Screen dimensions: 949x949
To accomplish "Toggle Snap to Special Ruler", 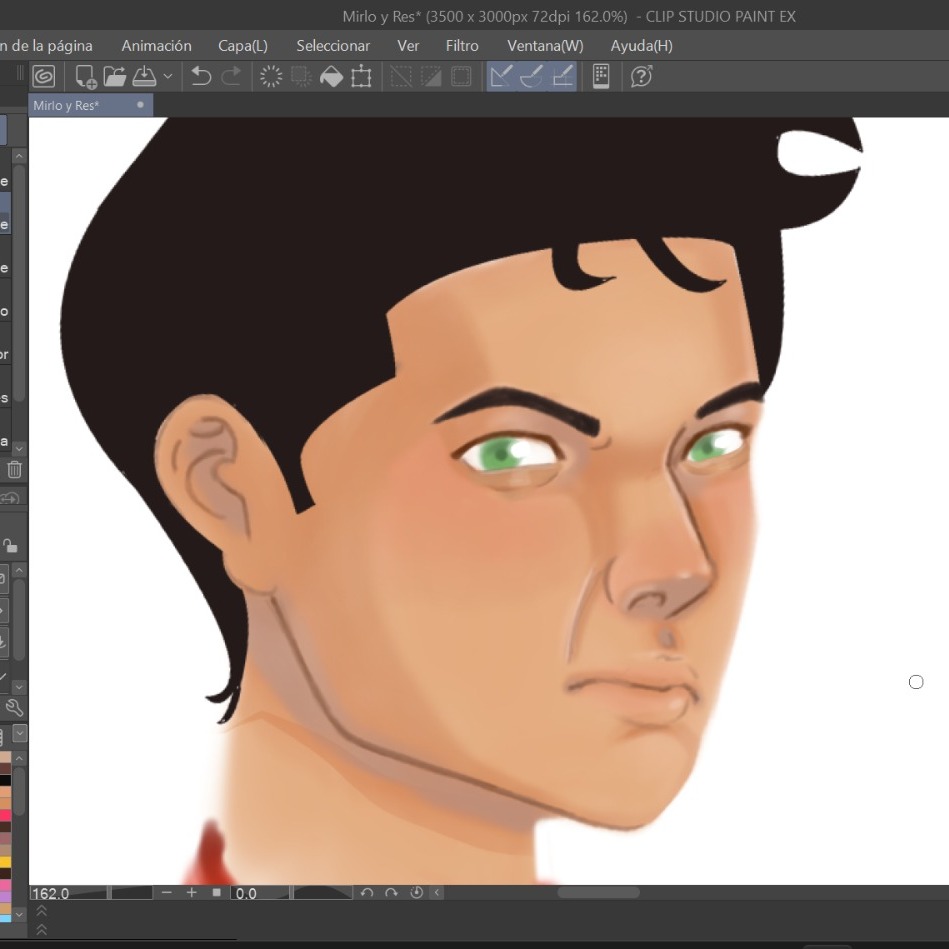I will pyautogui.click(x=532, y=76).
